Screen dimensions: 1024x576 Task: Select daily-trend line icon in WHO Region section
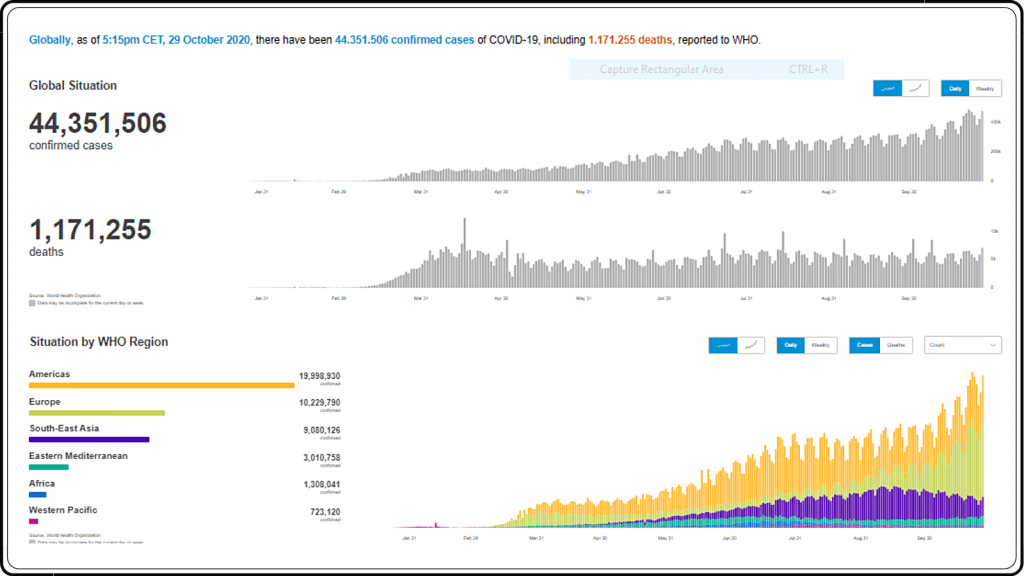[723, 345]
